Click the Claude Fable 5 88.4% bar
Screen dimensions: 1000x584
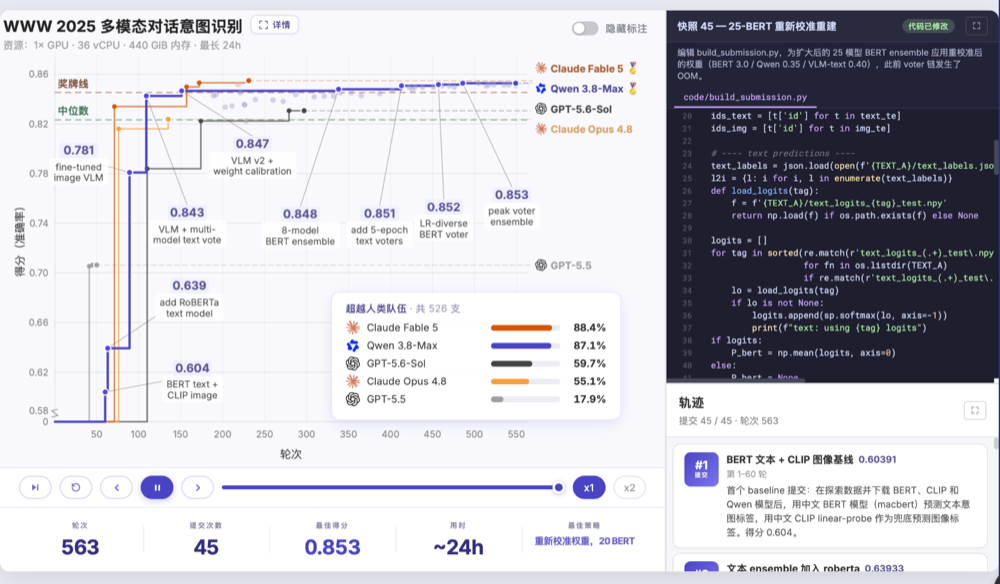tap(526, 328)
